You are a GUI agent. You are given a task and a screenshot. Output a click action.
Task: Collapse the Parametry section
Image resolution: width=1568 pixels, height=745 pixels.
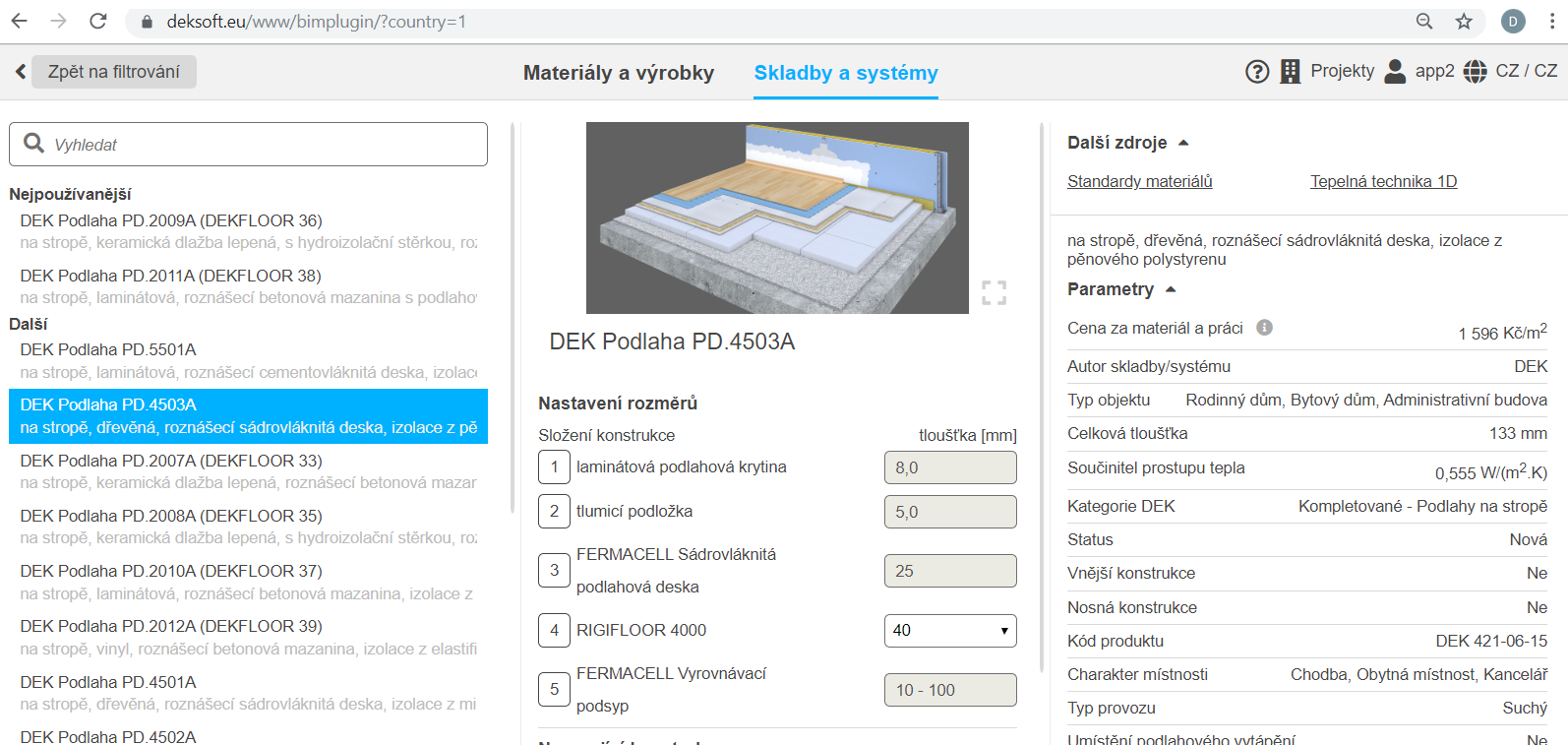1171,289
